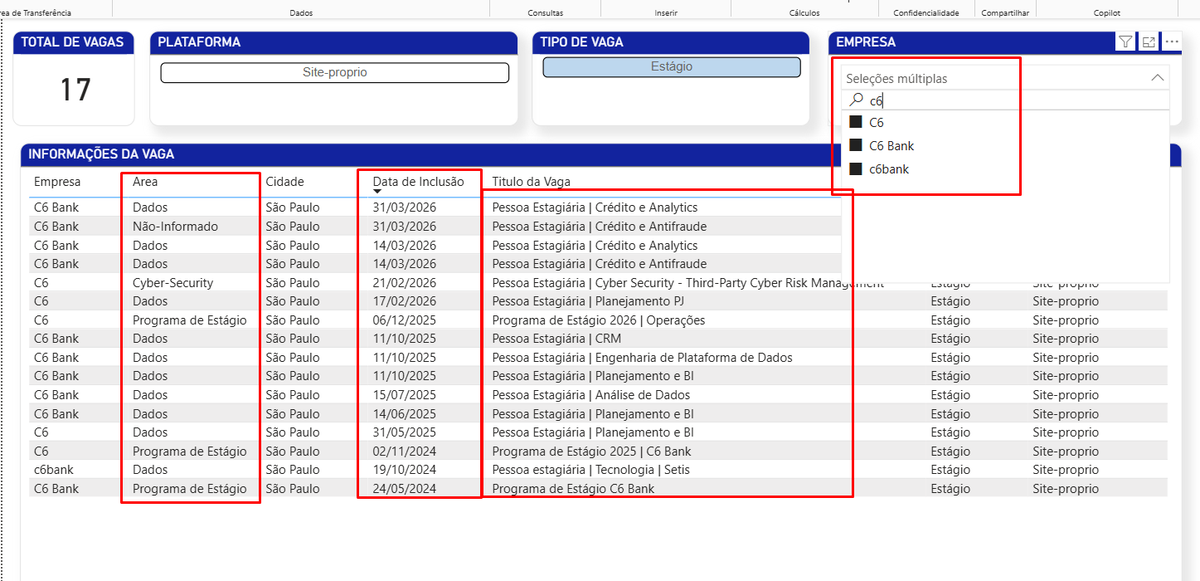
Task: Select the Não-Informado area cell
Action: click(x=175, y=226)
